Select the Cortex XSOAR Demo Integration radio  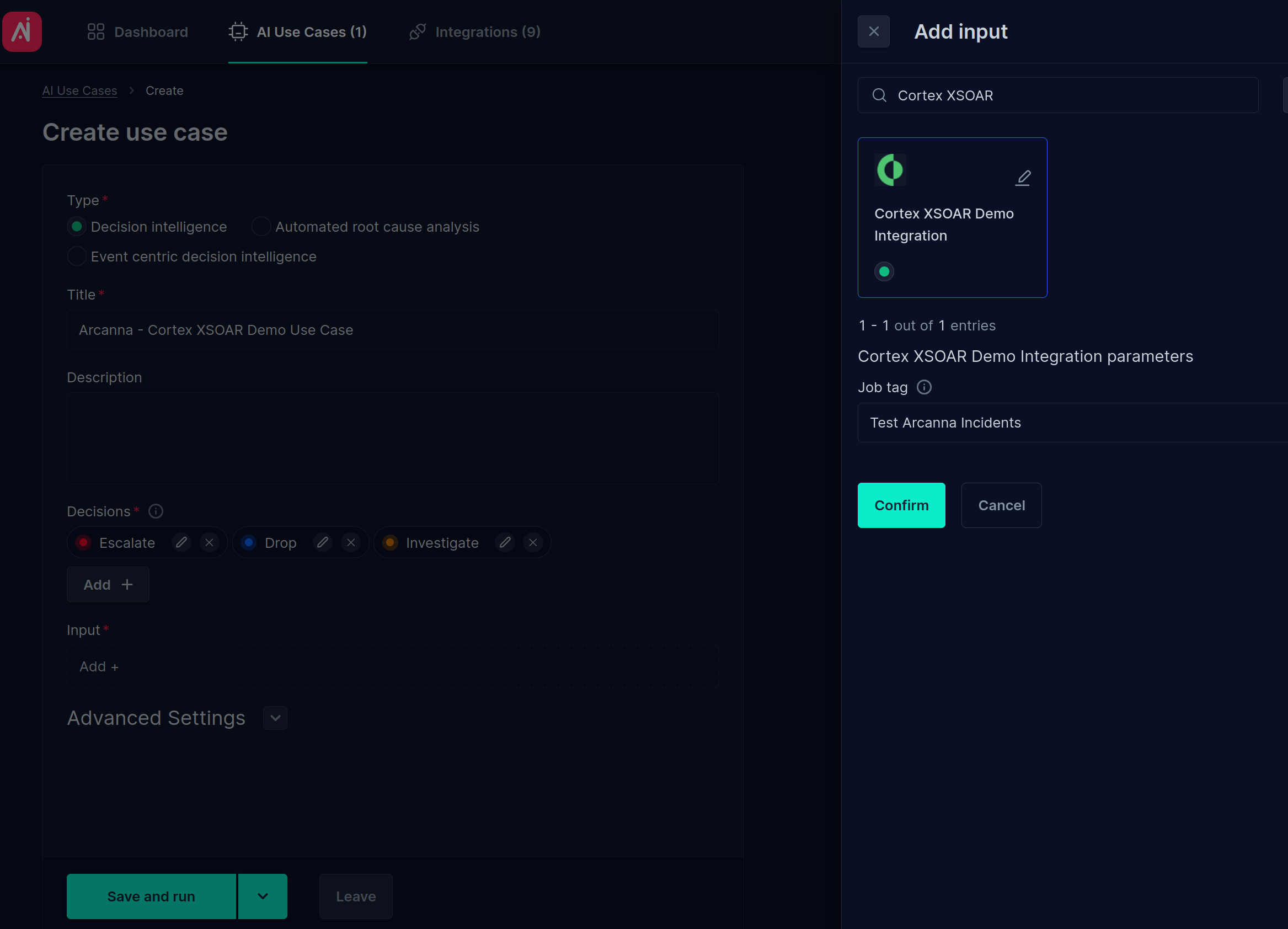click(x=884, y=271)
